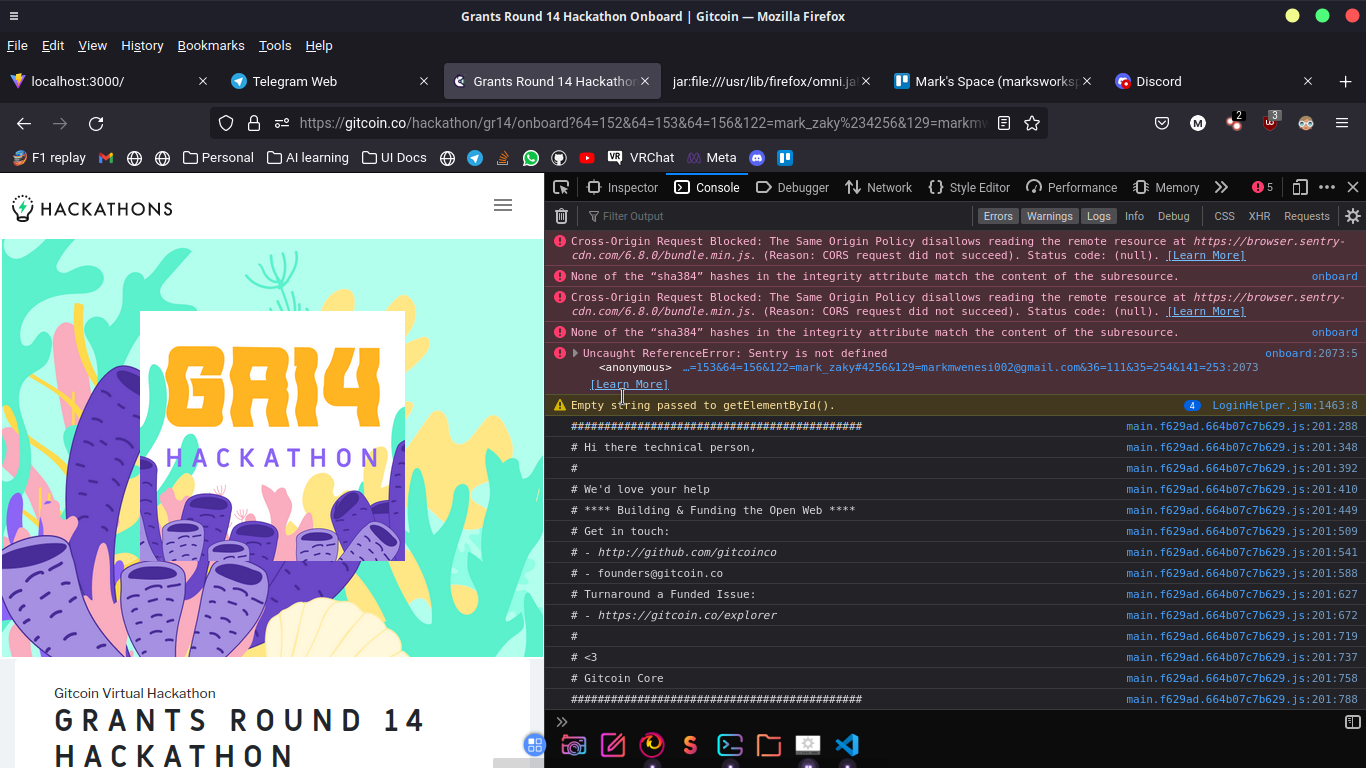The width and height of the screenshot is (1366, 768).
Task: Toggle the Logs filter in the console
Action: pos(1099,216)
